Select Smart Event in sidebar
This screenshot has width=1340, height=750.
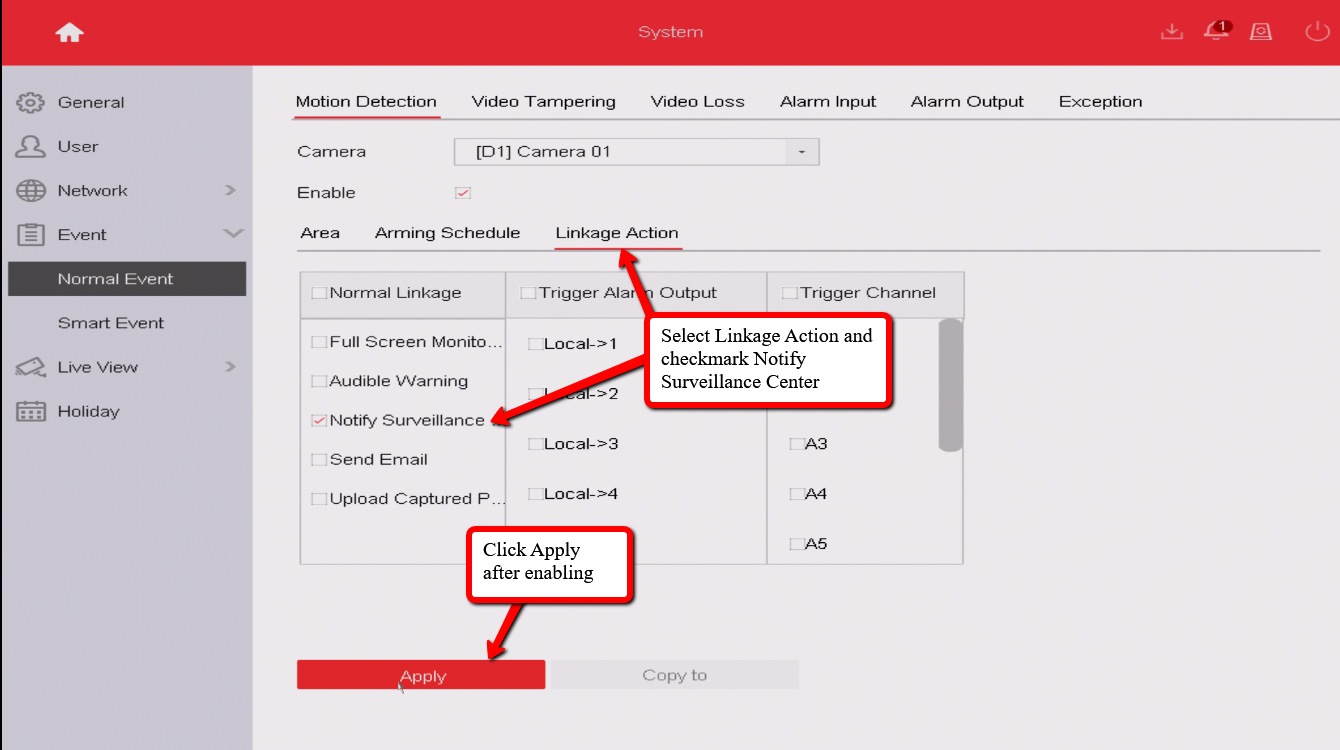pyautogui.click(x=111, y=323)
